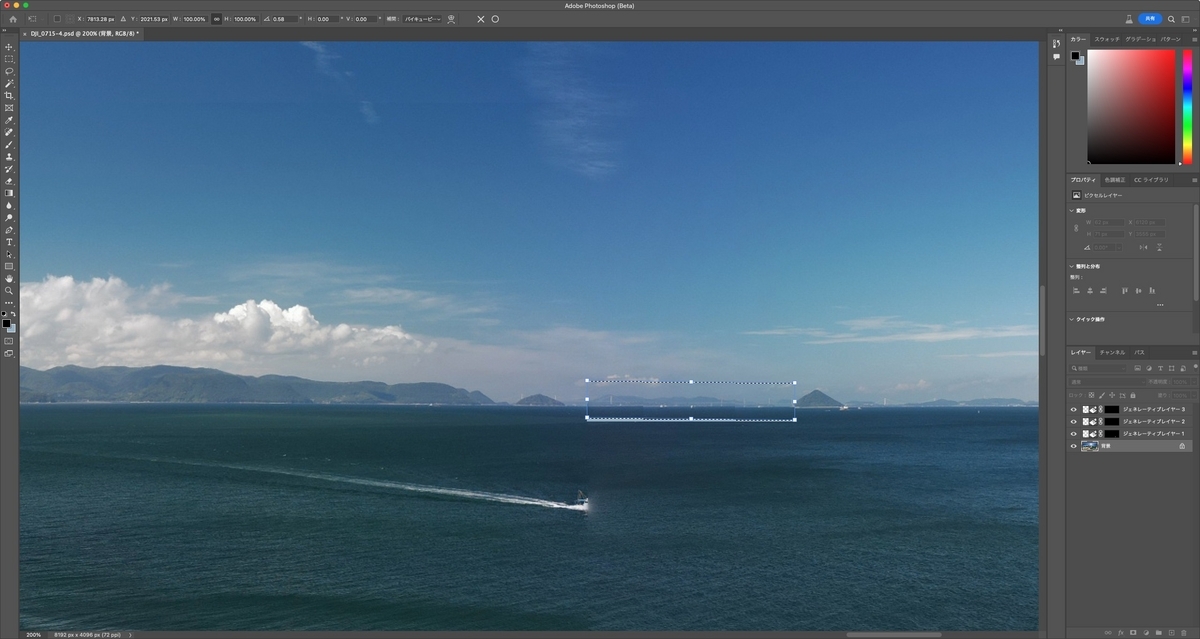Open the layer filter kind dropdown
Screen dimensions: 1200x639
pyautogui.click(x=1098, y=369)
